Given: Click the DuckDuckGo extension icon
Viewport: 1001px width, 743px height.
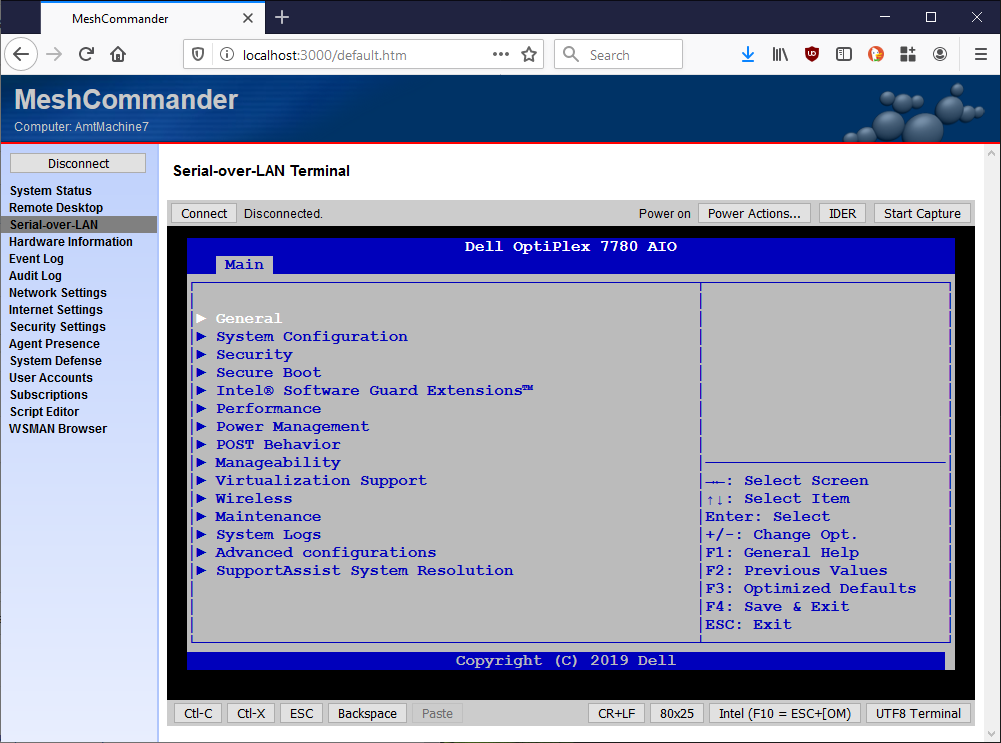Looking at the screenshot, I should point(876,54).
